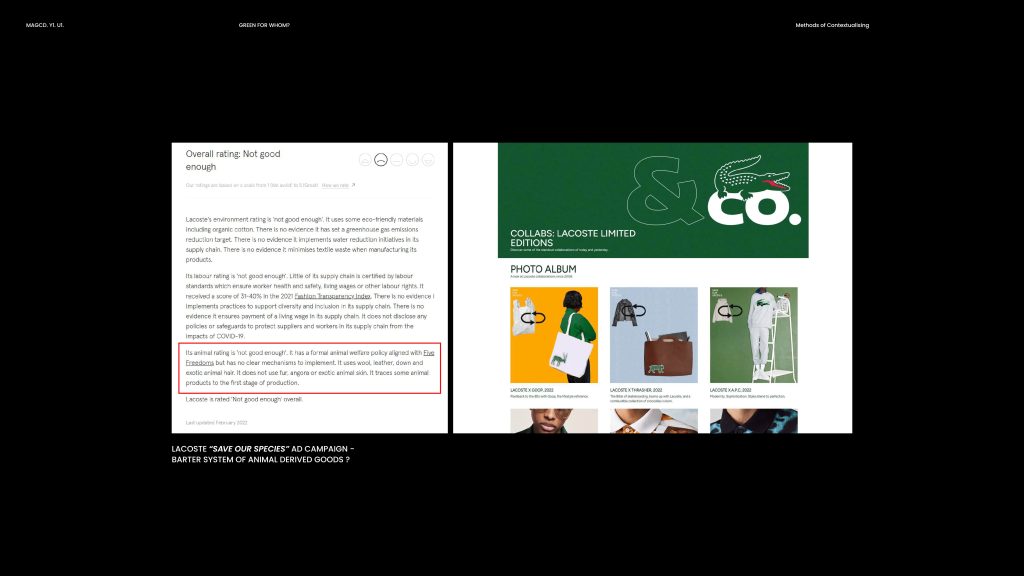Click the 'LACOSTE X THRASHER, 2022' caption

click(636, 390)
